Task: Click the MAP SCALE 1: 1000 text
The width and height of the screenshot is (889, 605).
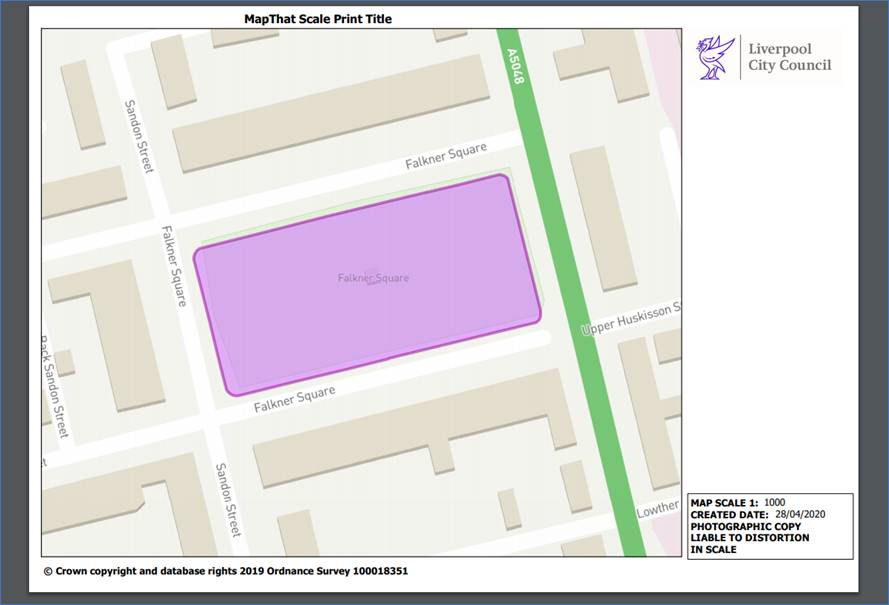Action: (738, 503)
